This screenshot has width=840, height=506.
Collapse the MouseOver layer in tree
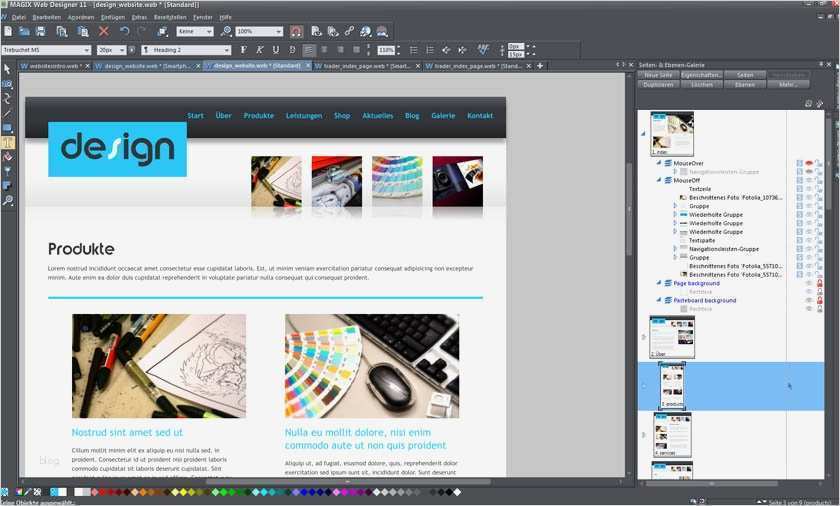tap(659, 163)
